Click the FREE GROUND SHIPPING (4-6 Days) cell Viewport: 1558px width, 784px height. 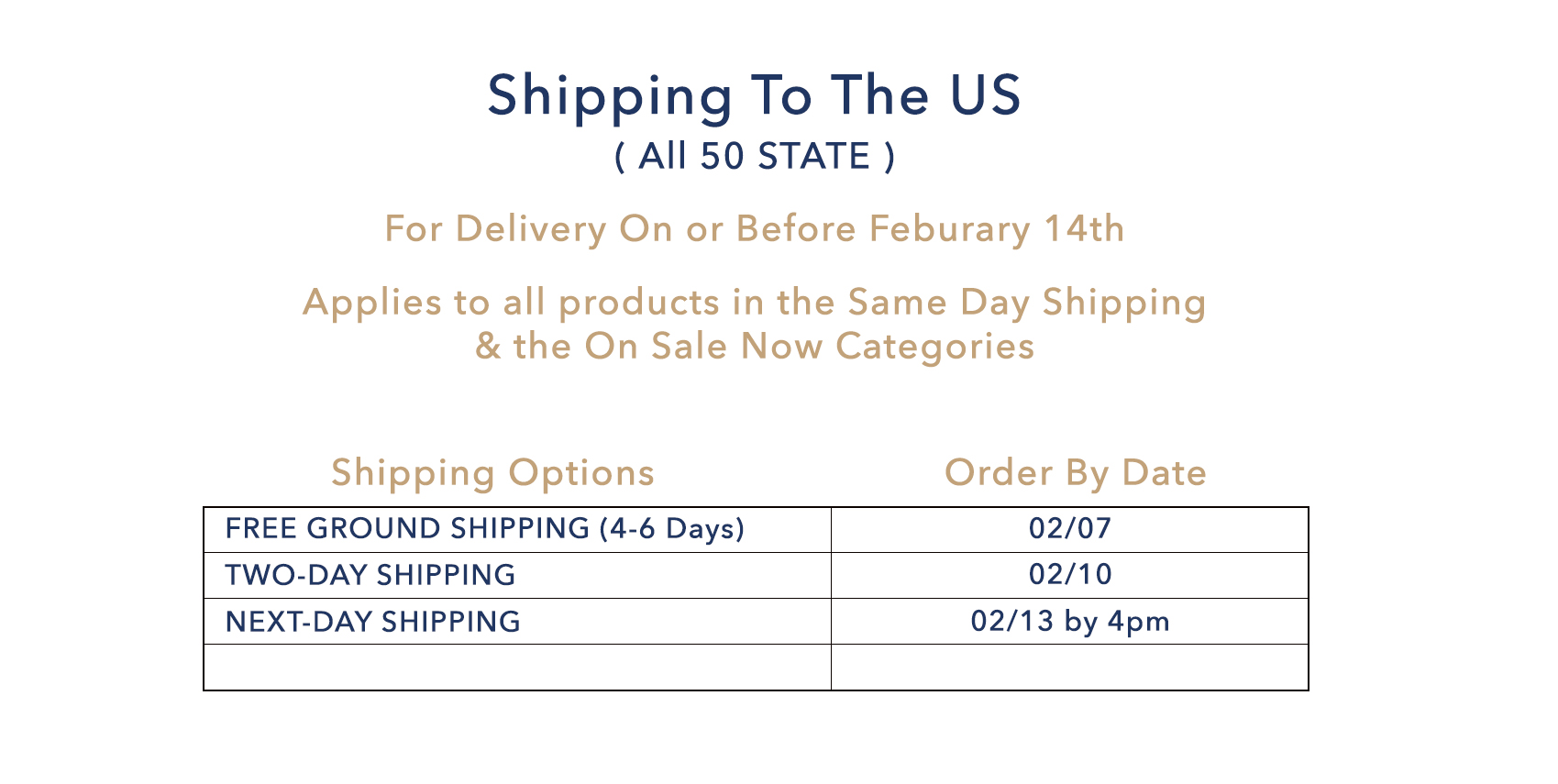[x=517, y=529]
